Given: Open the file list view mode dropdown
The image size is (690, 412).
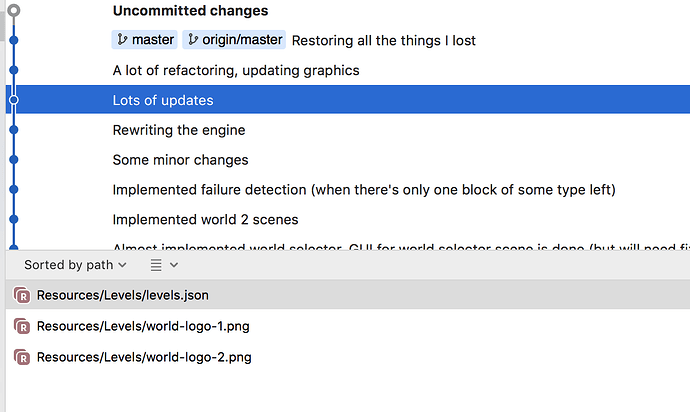Looking at the screenshot, I should click(x=163, y=265).
